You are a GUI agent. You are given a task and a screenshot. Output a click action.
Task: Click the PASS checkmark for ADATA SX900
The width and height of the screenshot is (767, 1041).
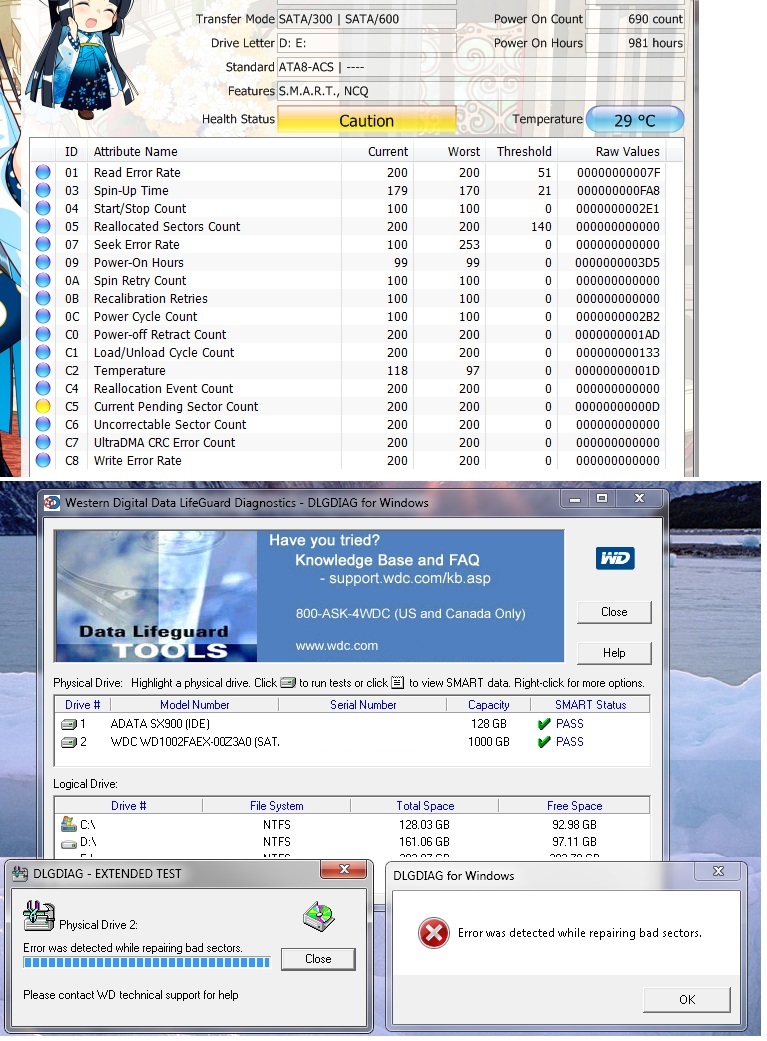[544, 724]
